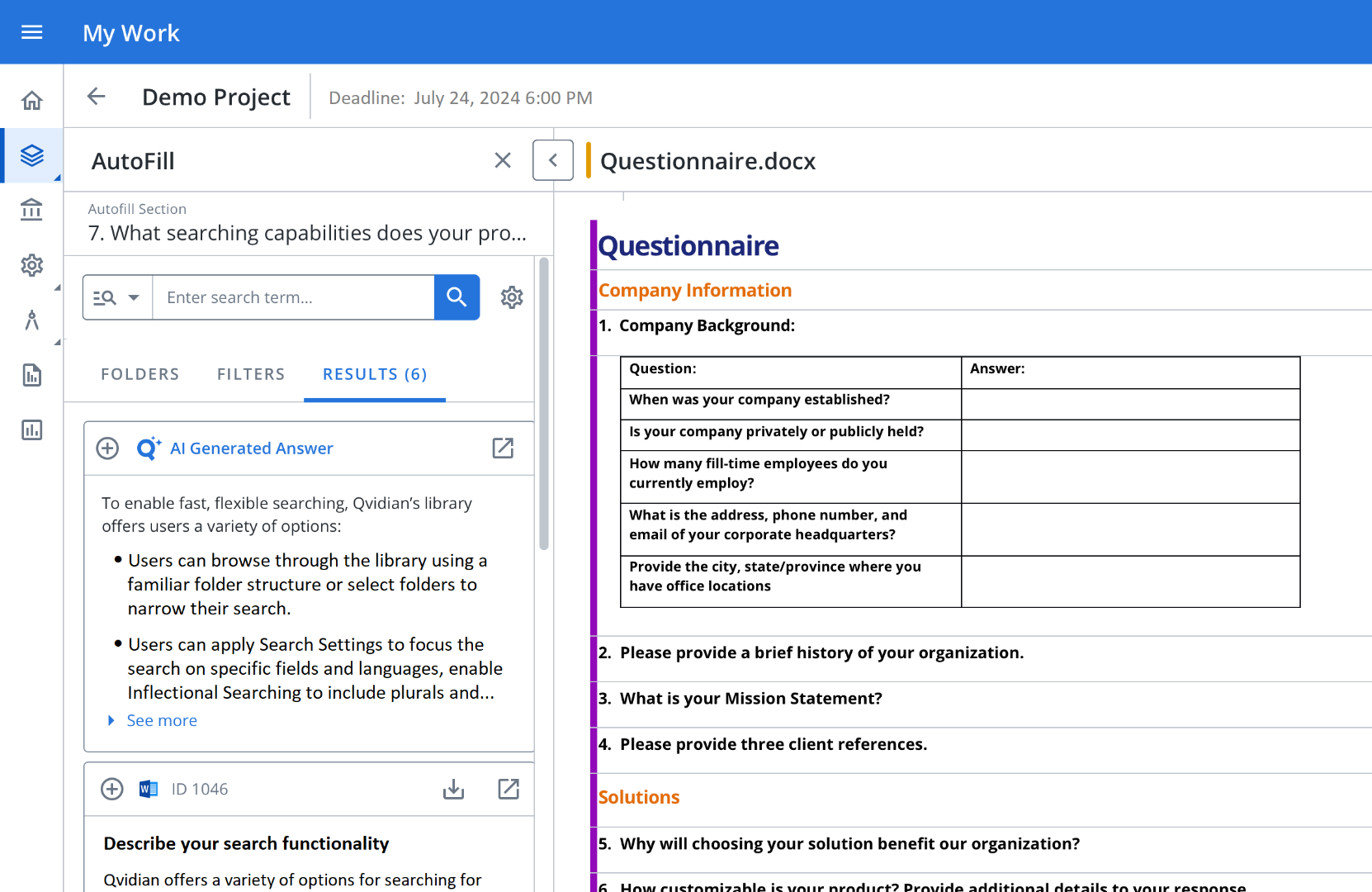Click the compass drafting tool sidebar icon
Image resolution: width=1372 pixels, height=892 pixels.
coord(31,320)
